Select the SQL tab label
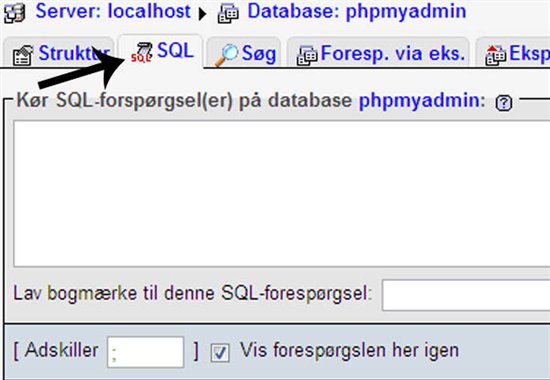 (175, 51)
